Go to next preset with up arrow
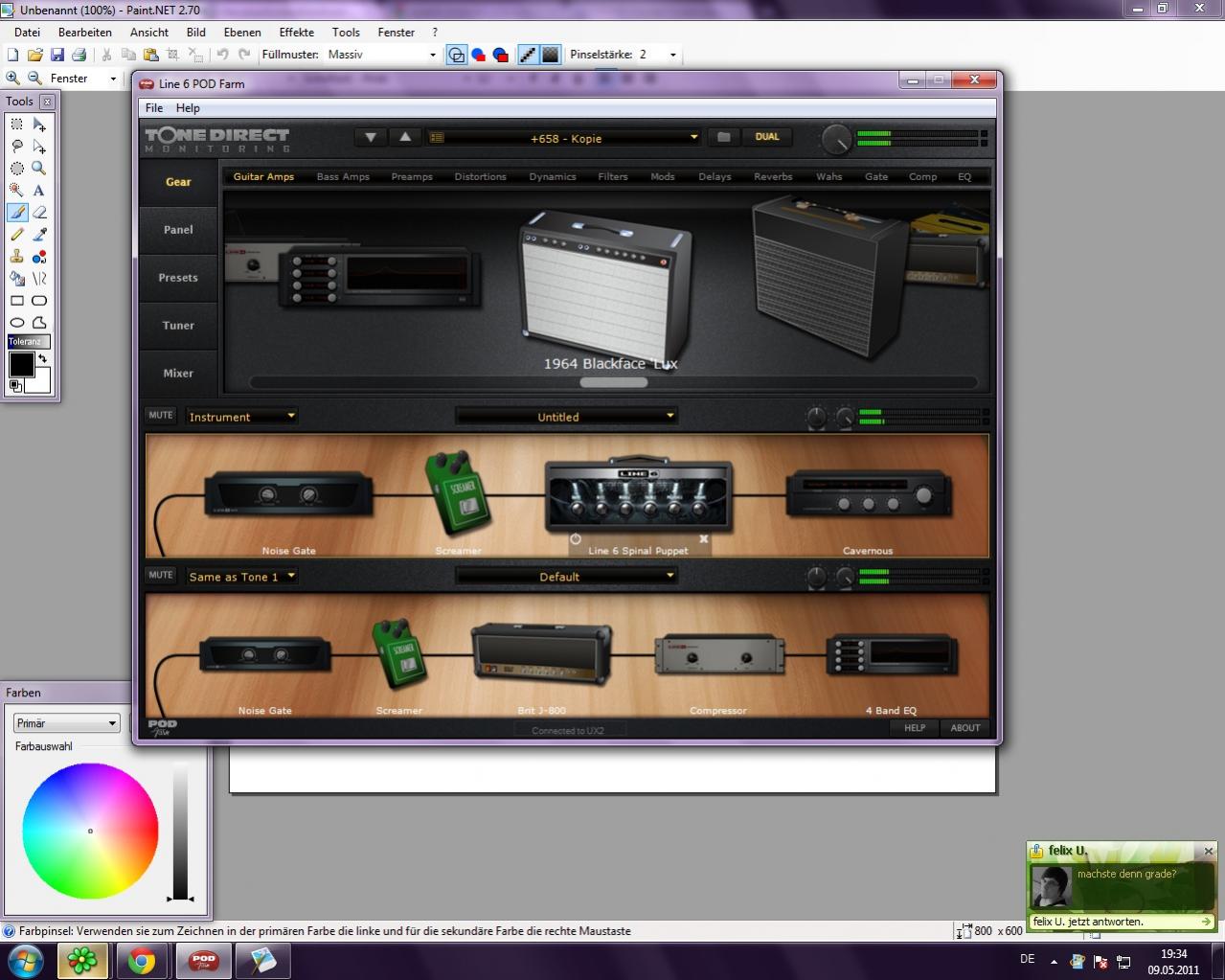Image resolution: width=1225 pixels, height=980 pixels. [x=405, y=137]
